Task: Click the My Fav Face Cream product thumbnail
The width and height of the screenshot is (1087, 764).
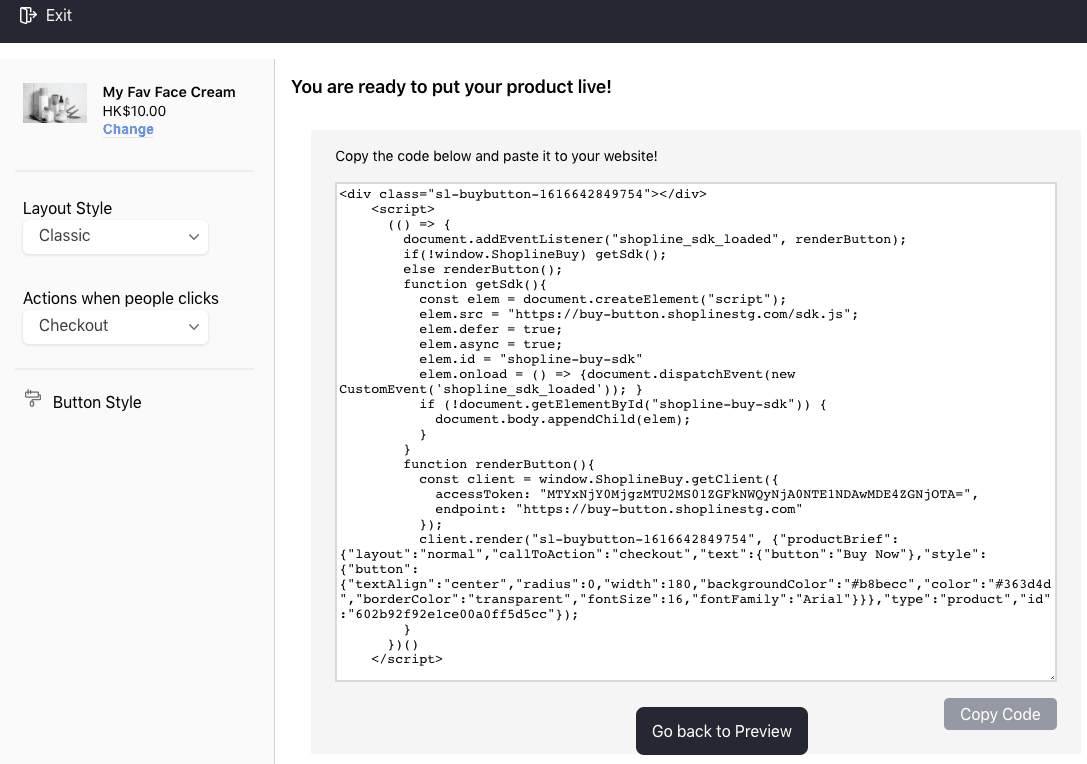Action: [55, 103]
